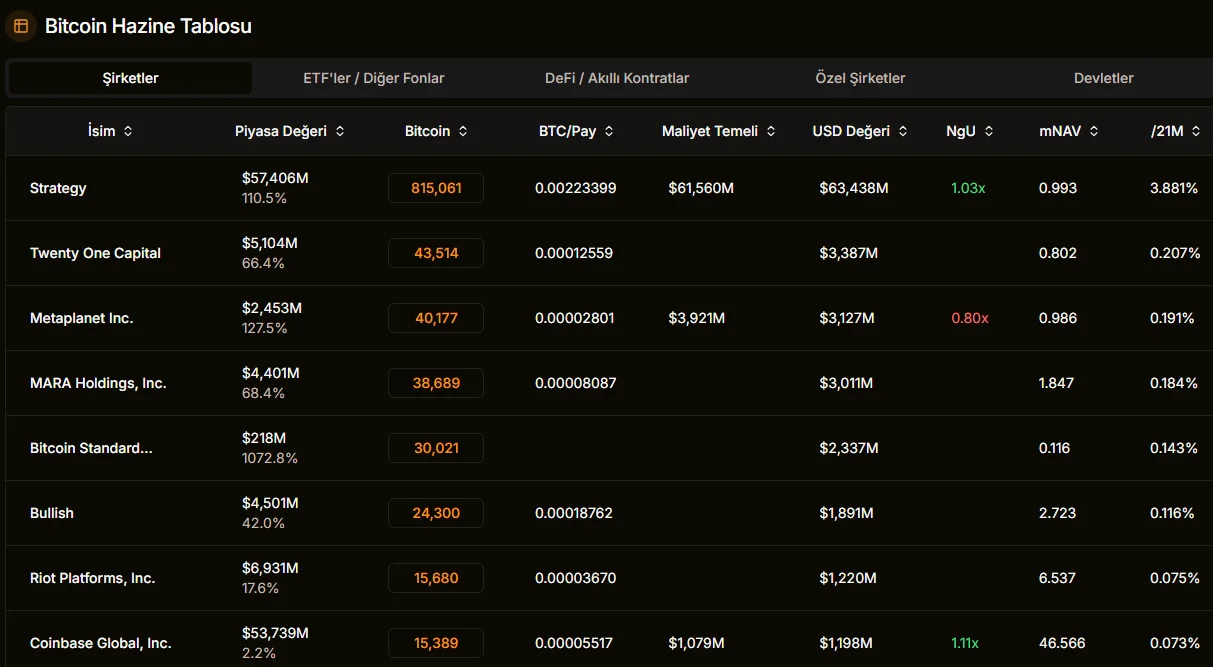Click sort arrows next to Bitcoin header
This screenshot has height=667, width=1213.
coord(462,131)
